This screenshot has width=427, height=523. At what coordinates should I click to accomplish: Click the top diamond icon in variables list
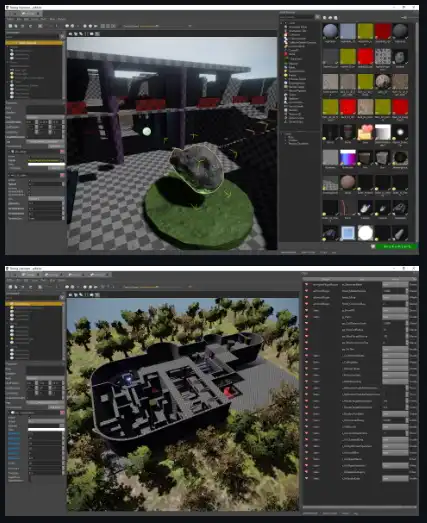pos(306,285)
